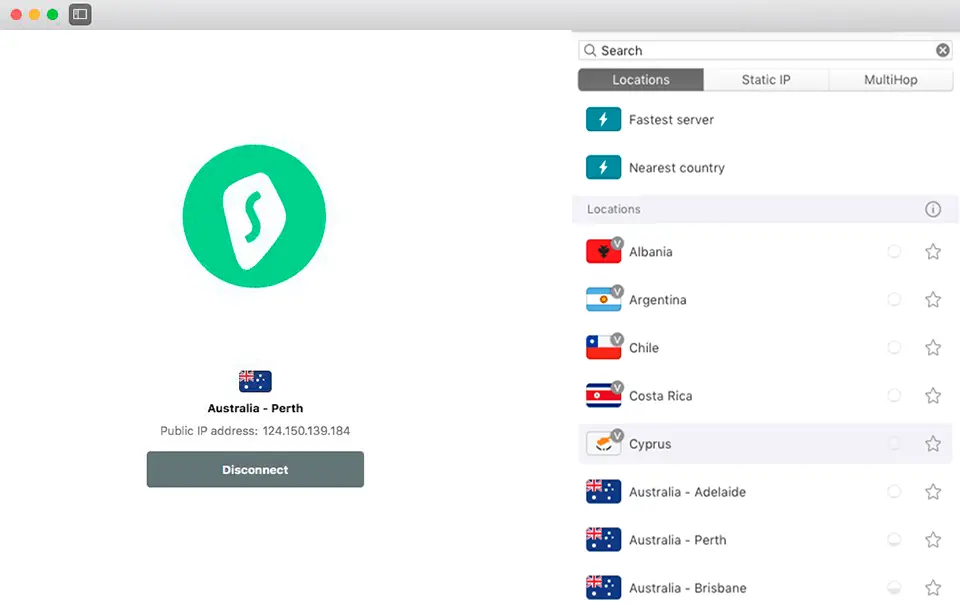Favorite Albania with the star icon
Viewport: 960px width, 608px height.
tap(932, 252)
